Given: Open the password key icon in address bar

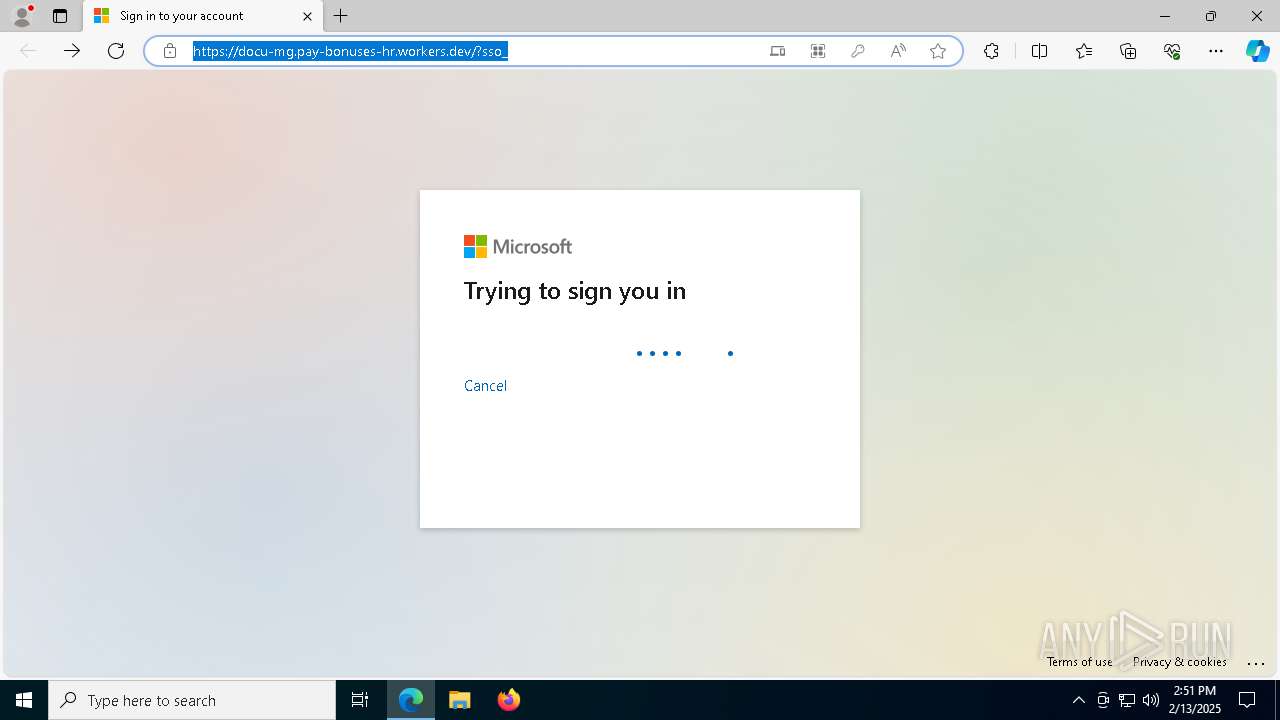Looking at the screenshot, I should [858, 51].
